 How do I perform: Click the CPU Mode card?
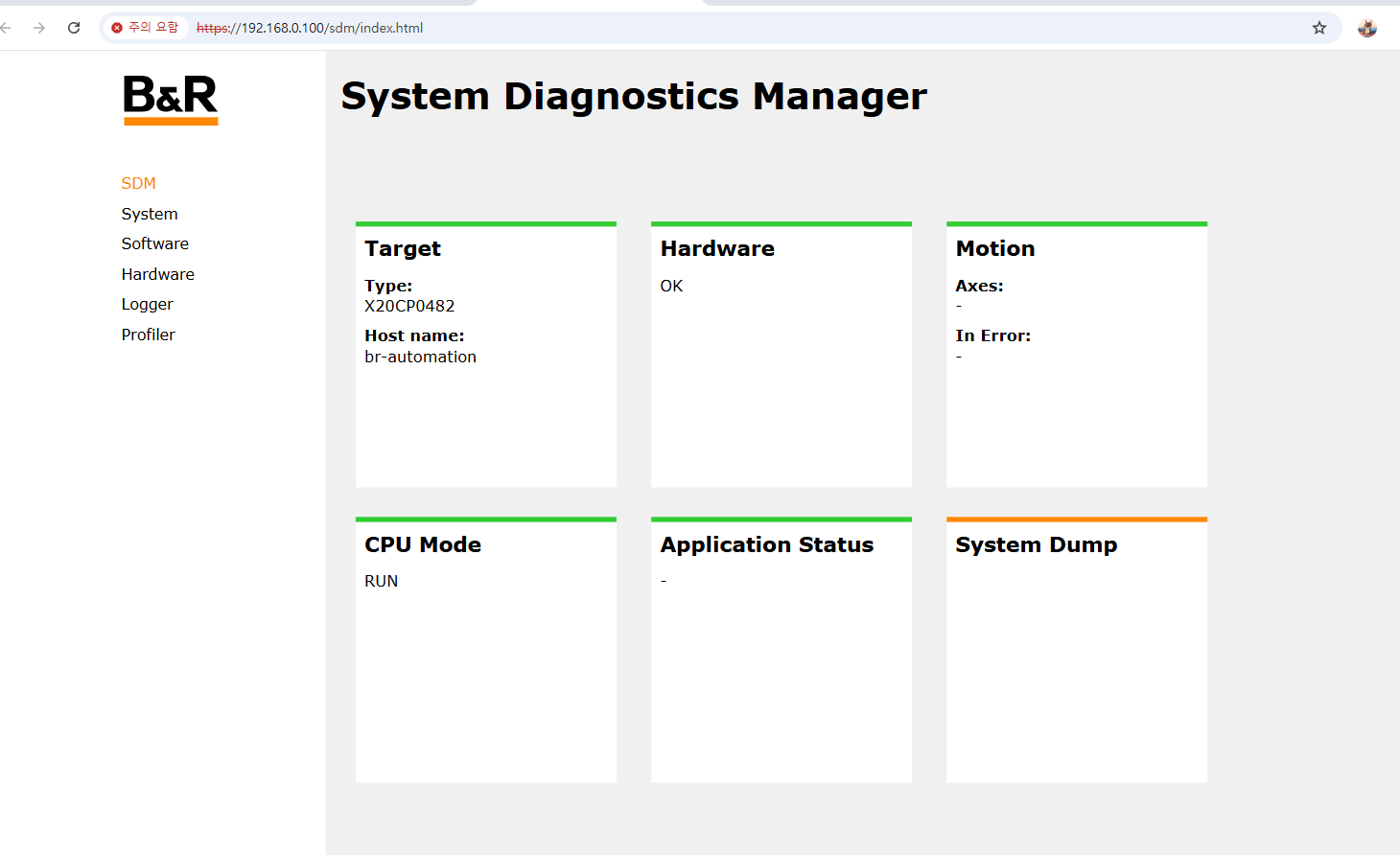point(486,650)
